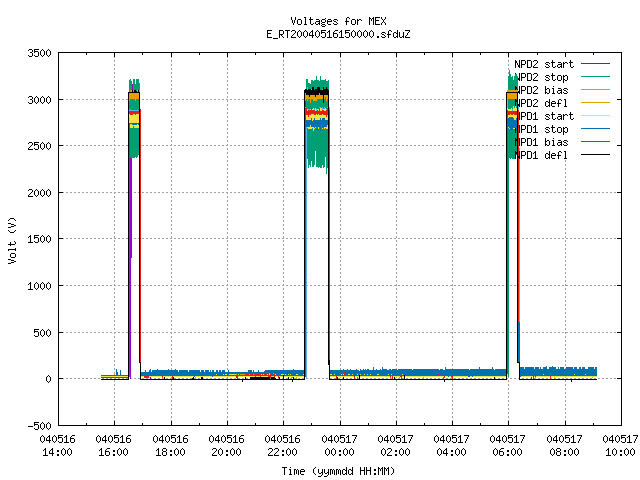The width and height of the screenshot is (640, 480).
Task: Click the x-axis tick '040517 08:00'
Action: point(565,446)
